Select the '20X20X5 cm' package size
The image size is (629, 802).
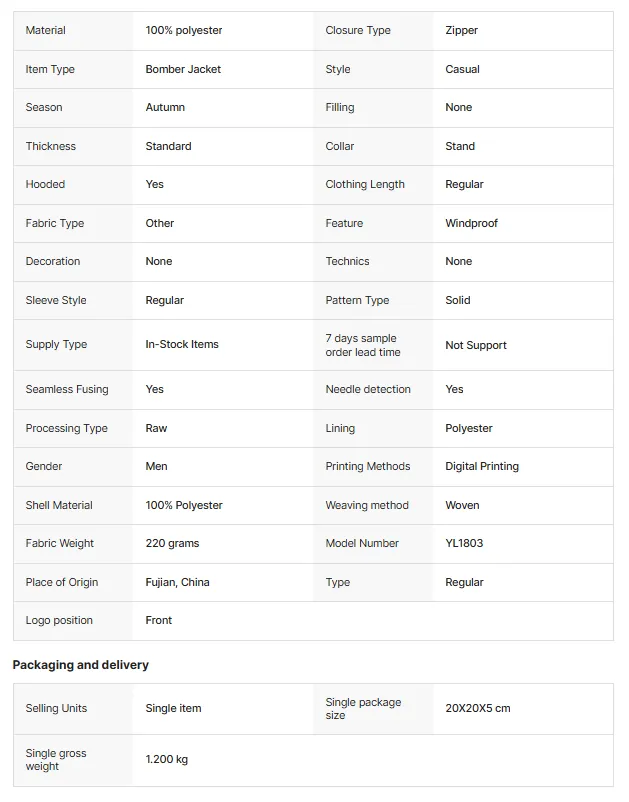pos(478,708)
